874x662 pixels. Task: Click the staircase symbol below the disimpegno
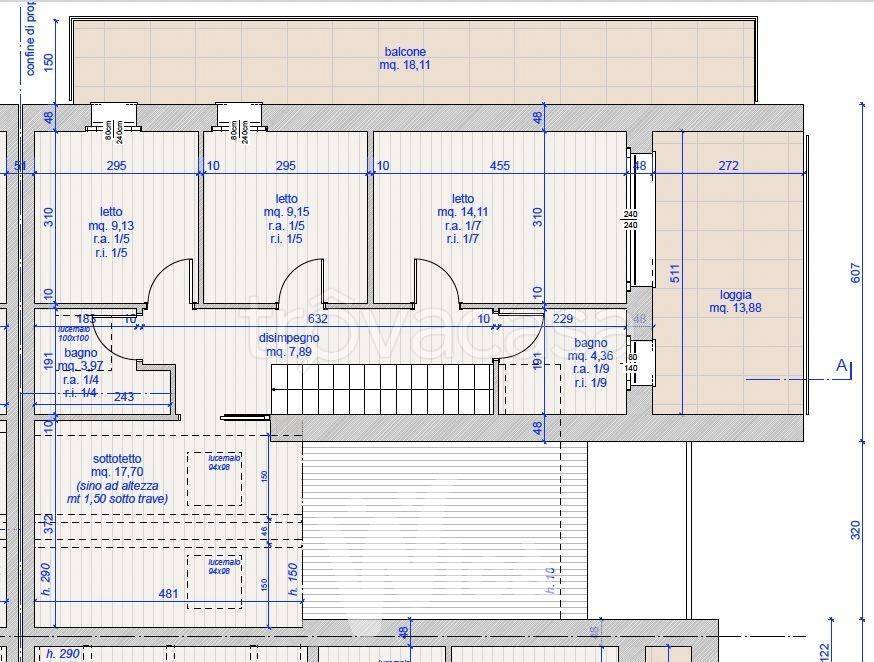click(384, 388)
